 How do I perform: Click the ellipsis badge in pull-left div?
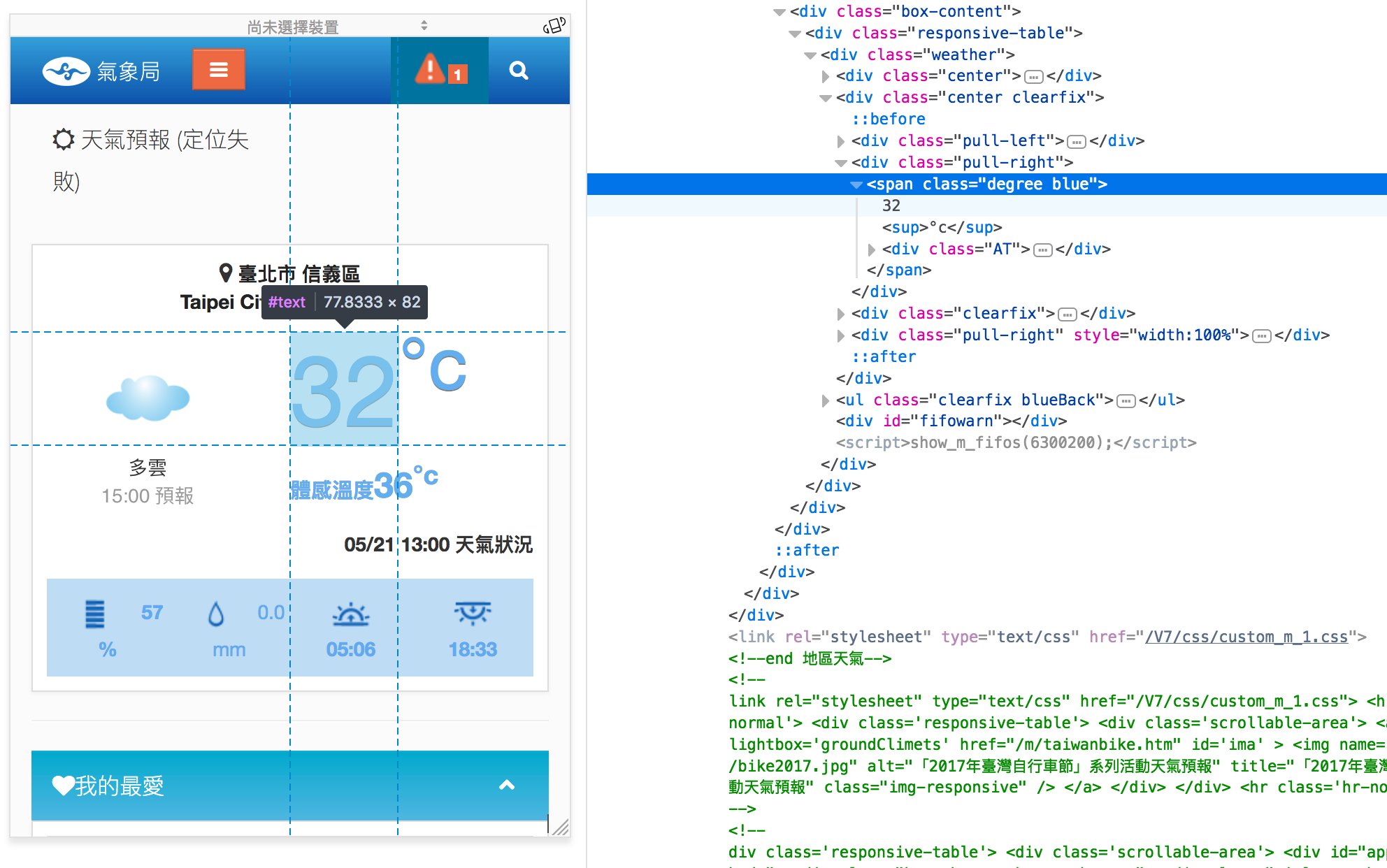tap(1077, 142)
